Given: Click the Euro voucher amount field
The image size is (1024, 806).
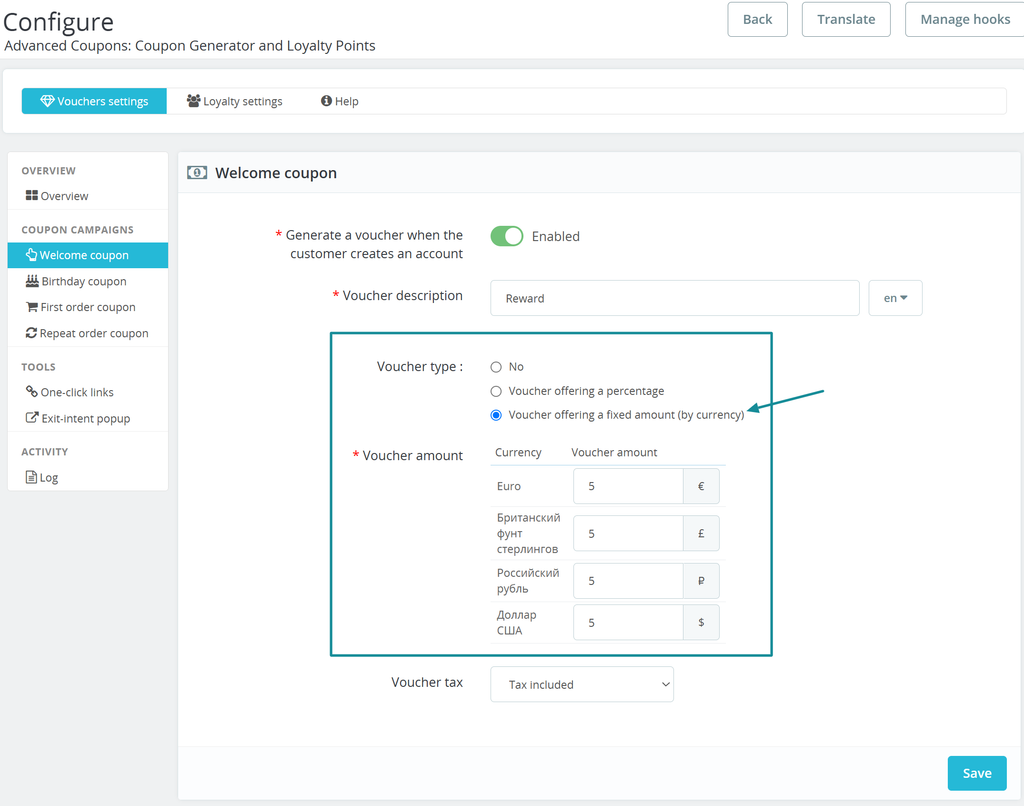Looking at the screenshot, I should [628, 486].
